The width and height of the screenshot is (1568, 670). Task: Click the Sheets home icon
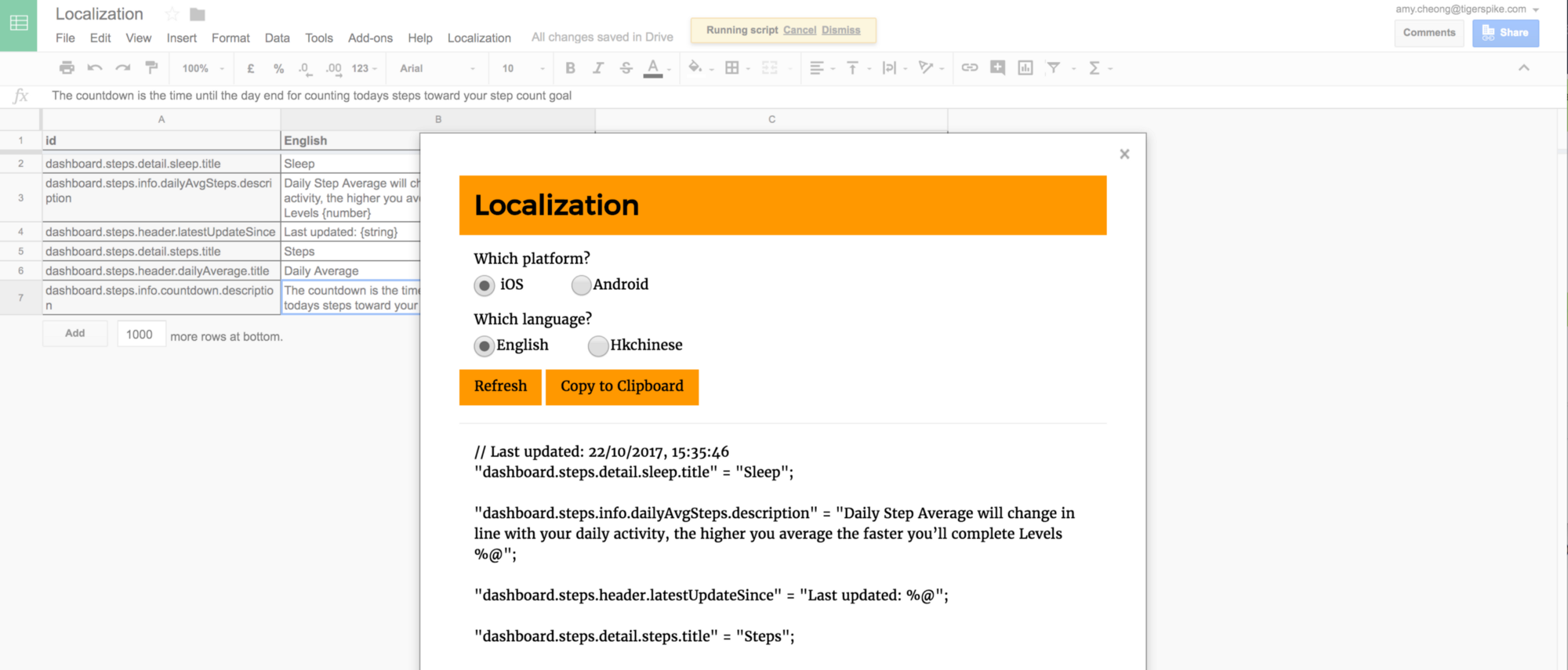point(19,24)
